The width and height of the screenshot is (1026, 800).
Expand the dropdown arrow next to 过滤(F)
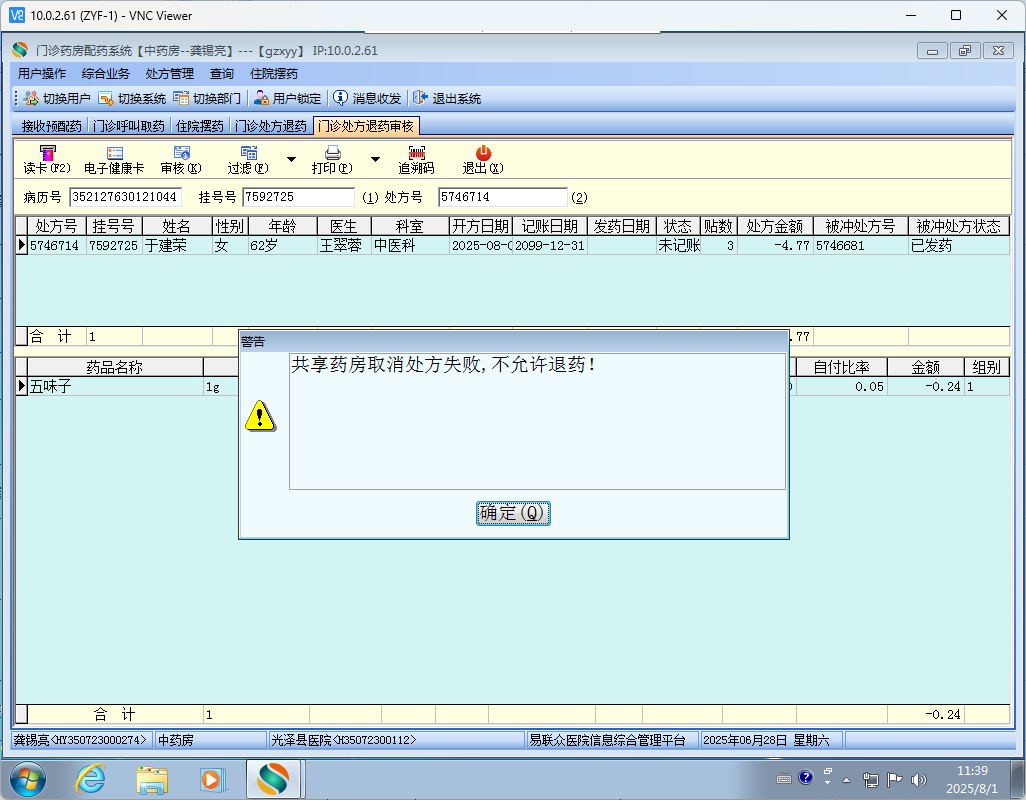click(x=291, y=159)
